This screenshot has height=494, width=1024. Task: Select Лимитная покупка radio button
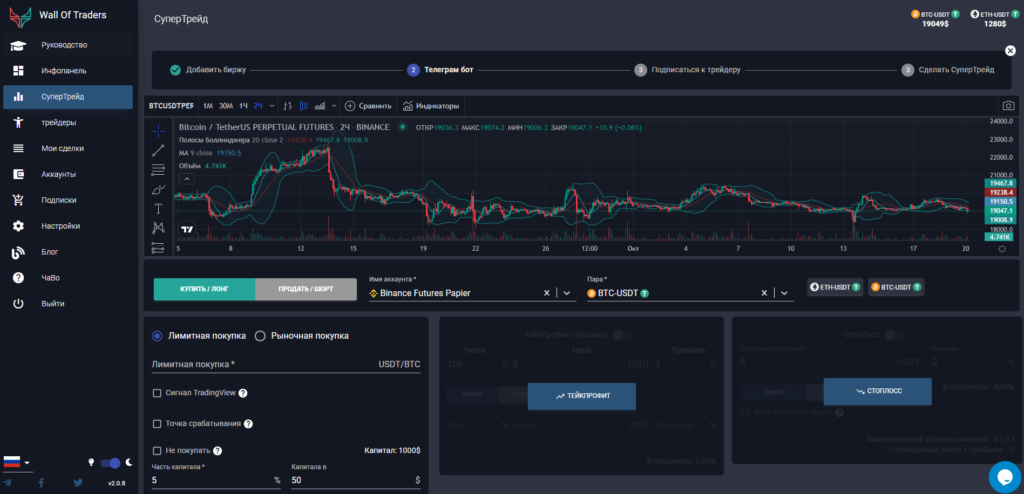tap(157, 336)
